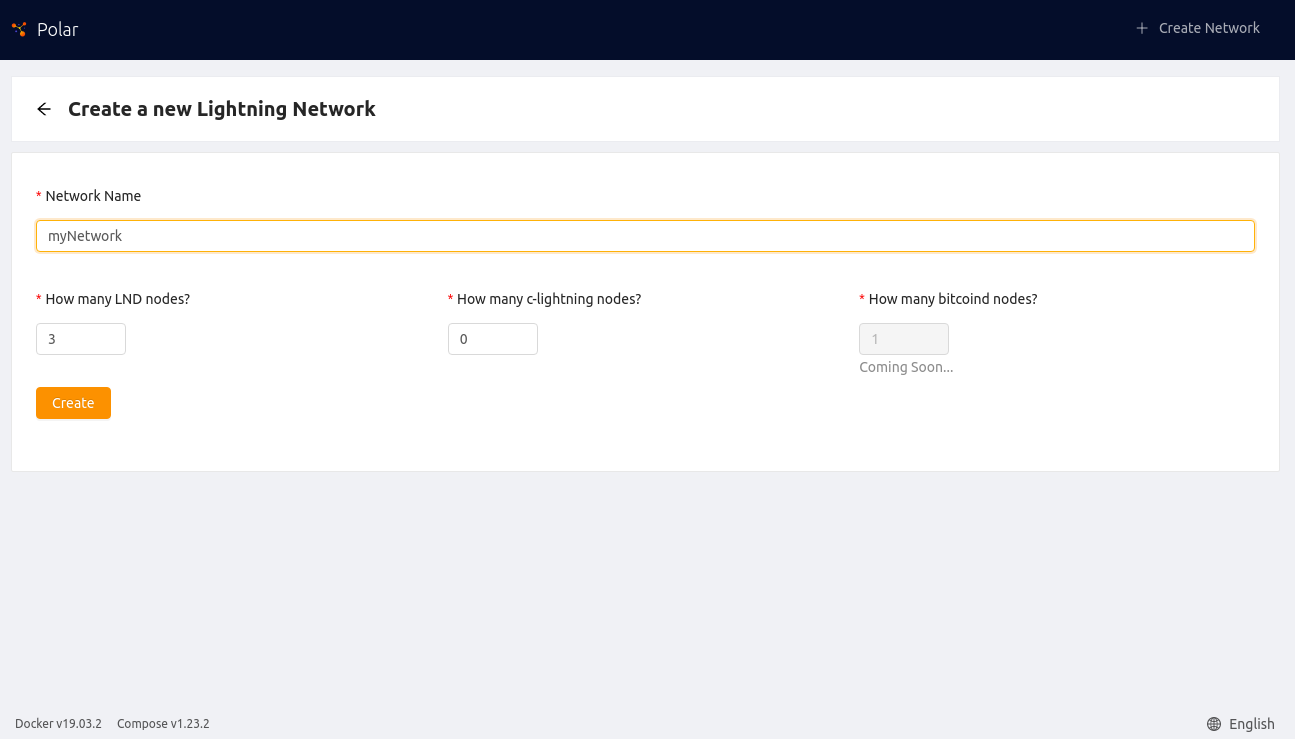Click the How many c-lightning nodes label
This screenshot has width=1295, height=739.
[549, 299]
